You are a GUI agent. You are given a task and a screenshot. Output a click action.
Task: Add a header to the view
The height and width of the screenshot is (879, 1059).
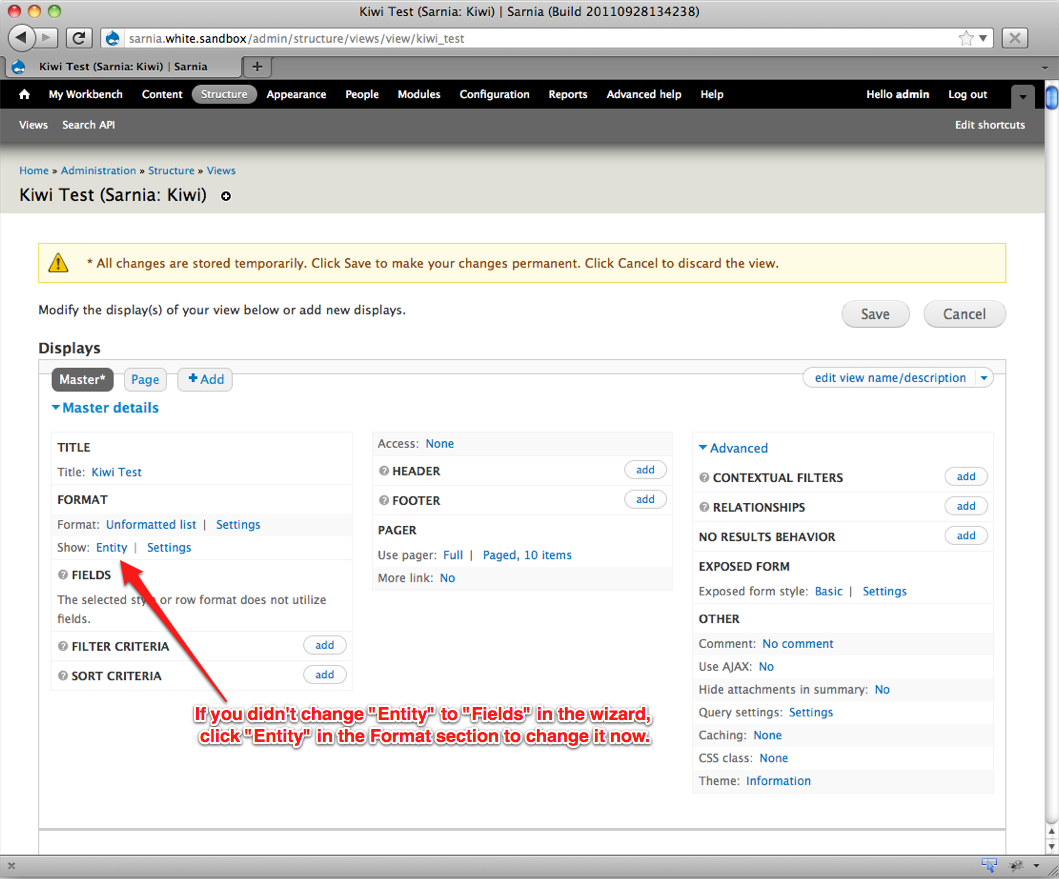[x=645, y=470]
